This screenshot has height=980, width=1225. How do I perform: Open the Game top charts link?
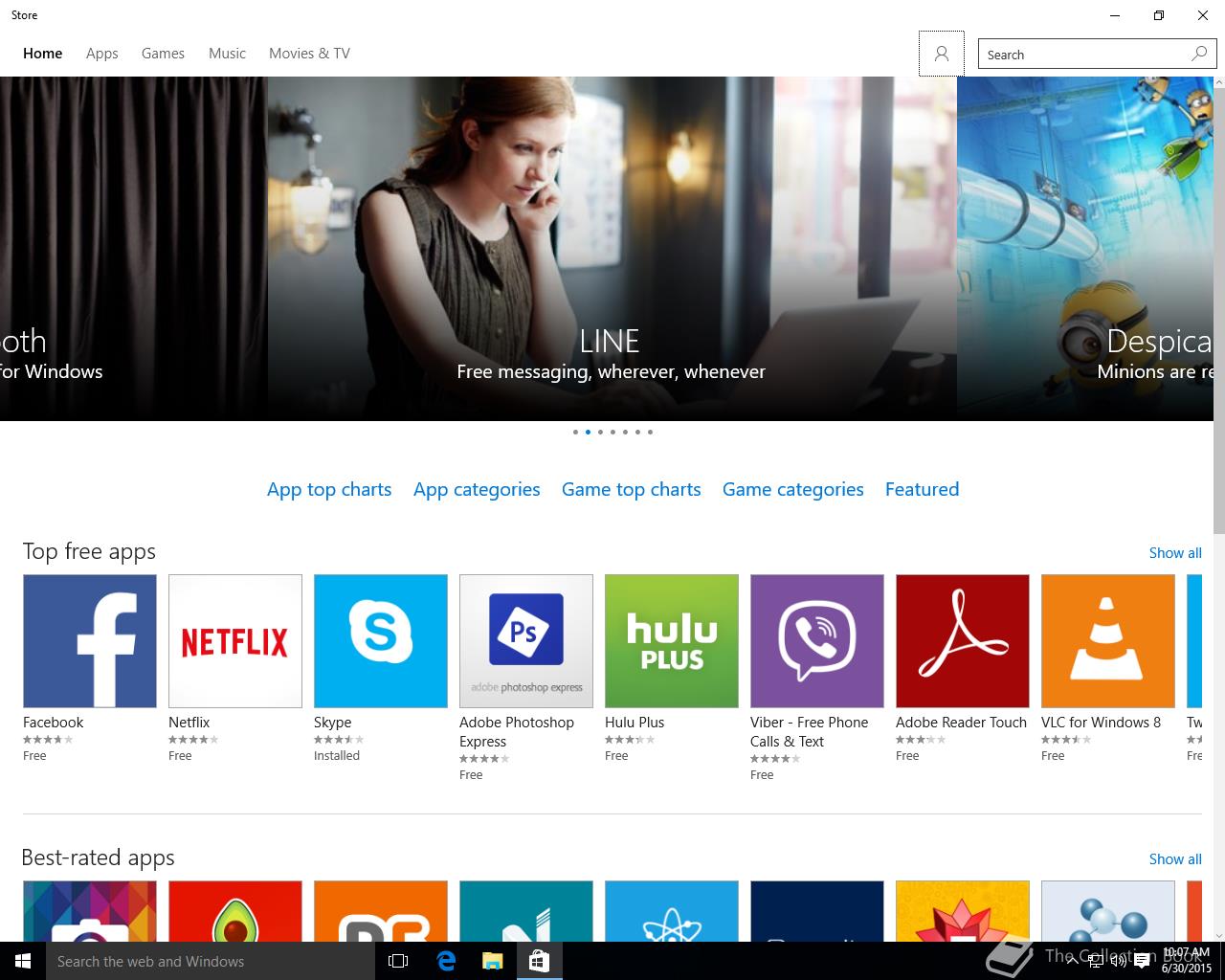point(632,489)
